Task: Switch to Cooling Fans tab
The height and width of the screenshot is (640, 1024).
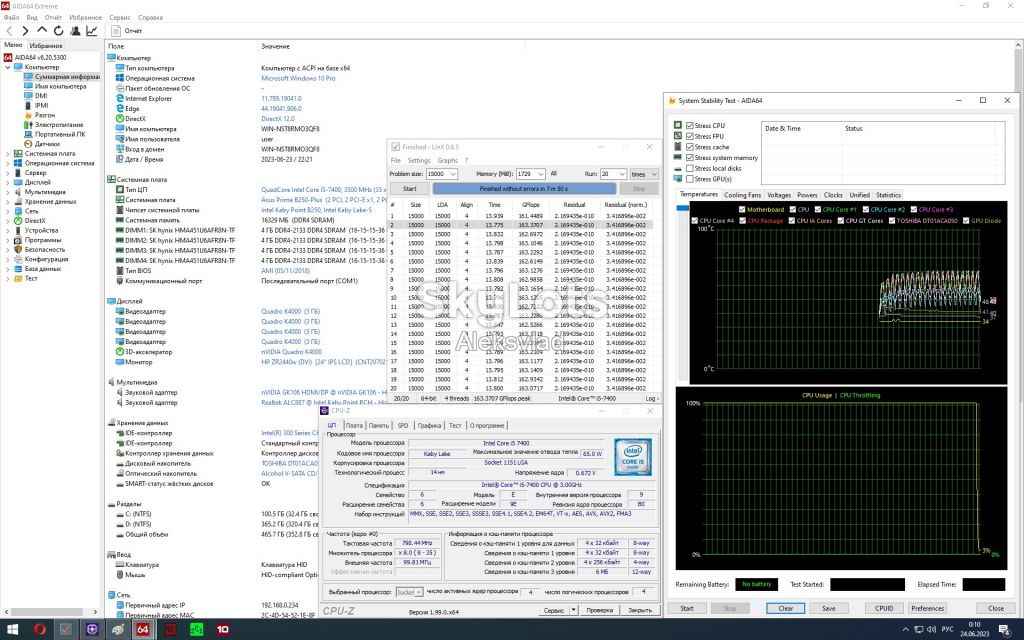Action: click(743, 195)
